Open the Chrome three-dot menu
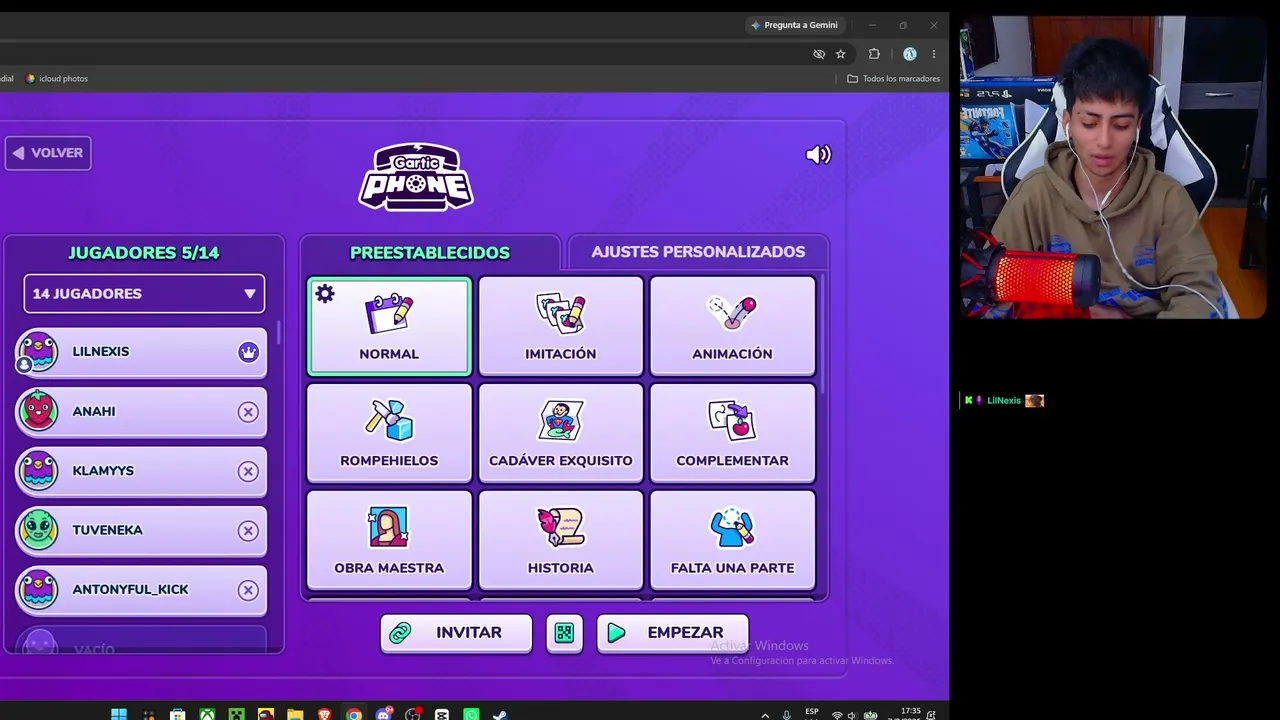Screen dimensions: 1280x720 point(933,54)
